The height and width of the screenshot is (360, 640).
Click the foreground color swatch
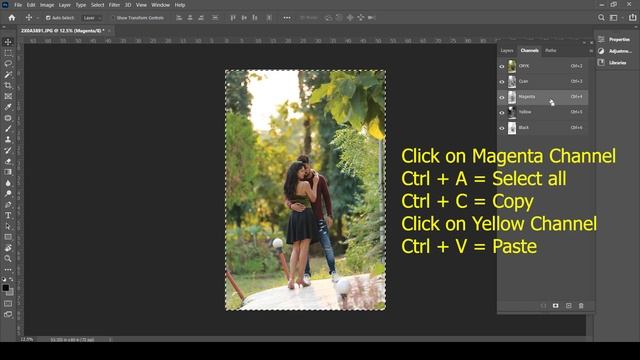coord(5,288)
